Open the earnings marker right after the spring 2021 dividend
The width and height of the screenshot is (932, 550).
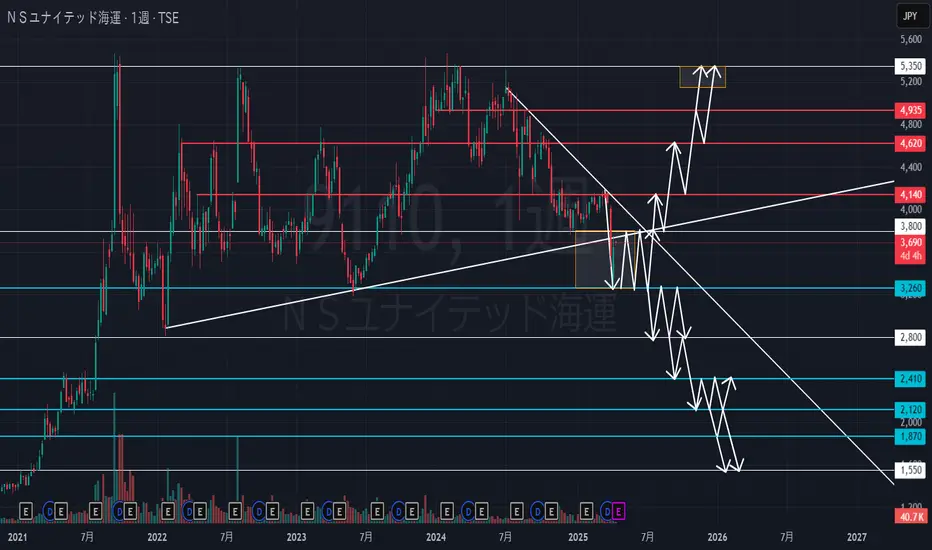coord(61,511)
